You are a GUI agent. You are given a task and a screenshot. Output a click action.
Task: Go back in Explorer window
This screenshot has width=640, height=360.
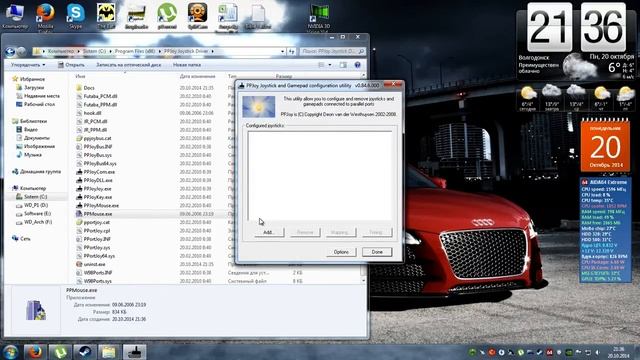tap(10, 51)
